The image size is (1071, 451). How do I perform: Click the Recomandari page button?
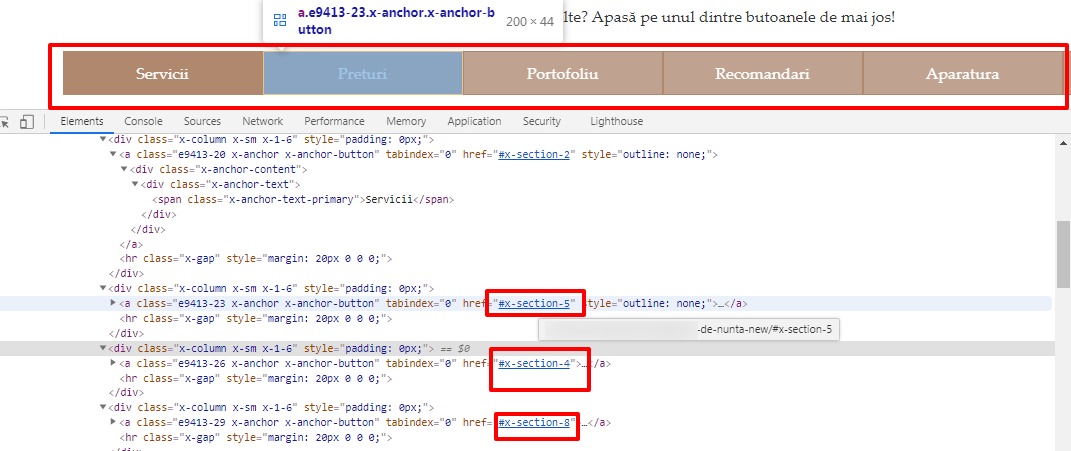(763, 73)
